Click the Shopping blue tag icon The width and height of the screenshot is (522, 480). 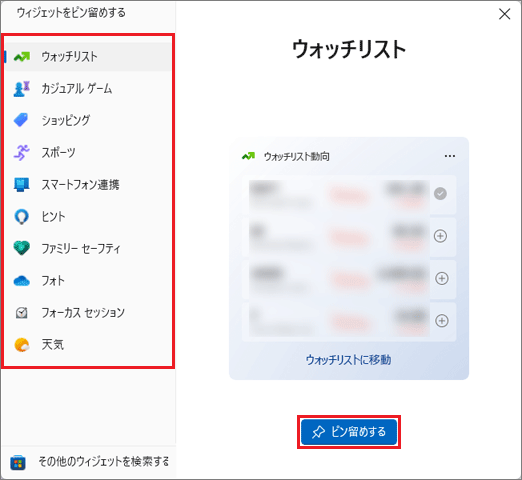tap(21, 120)
